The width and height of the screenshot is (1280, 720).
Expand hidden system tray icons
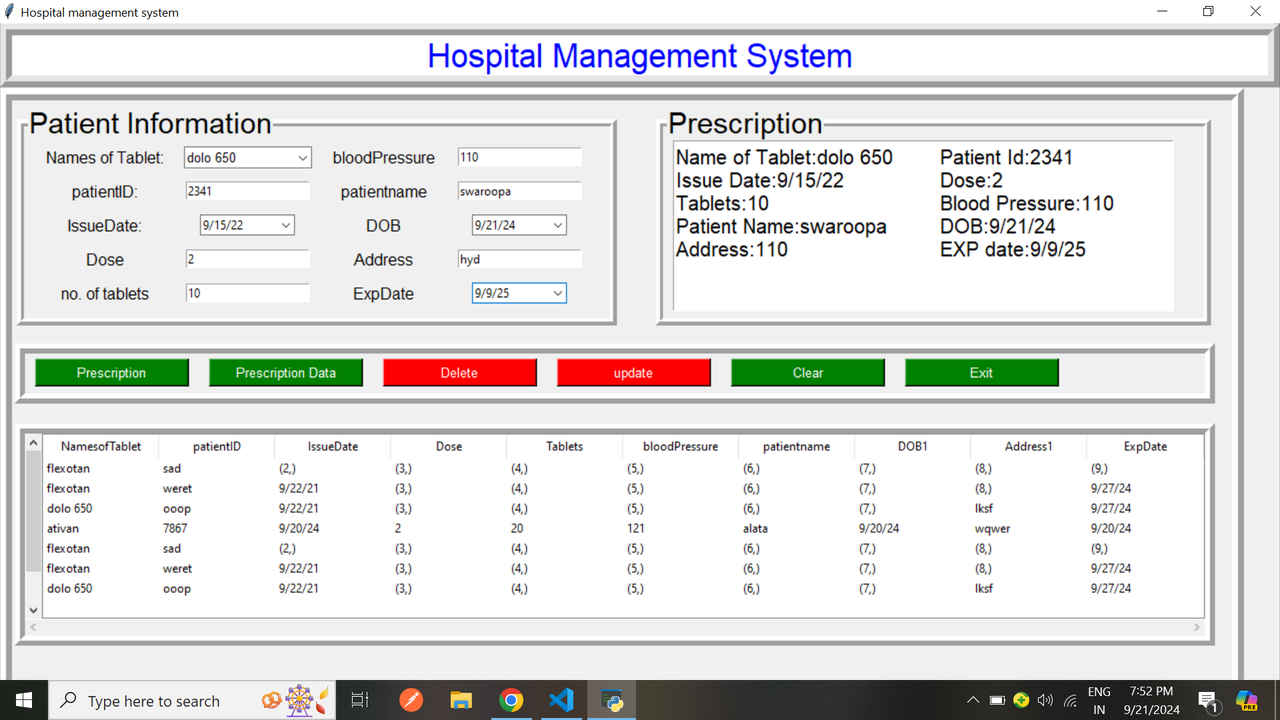pos(973,700)
